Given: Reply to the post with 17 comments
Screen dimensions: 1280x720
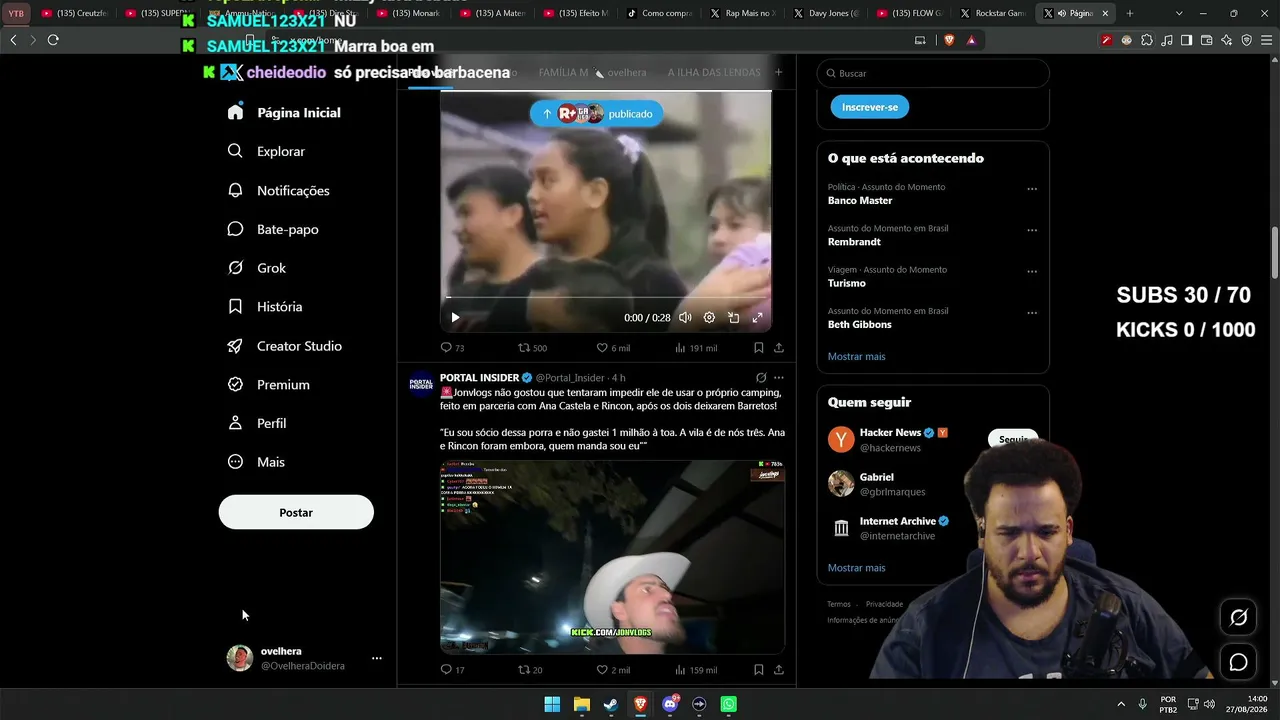Looking at the screenshot, I should coord(452,670).
